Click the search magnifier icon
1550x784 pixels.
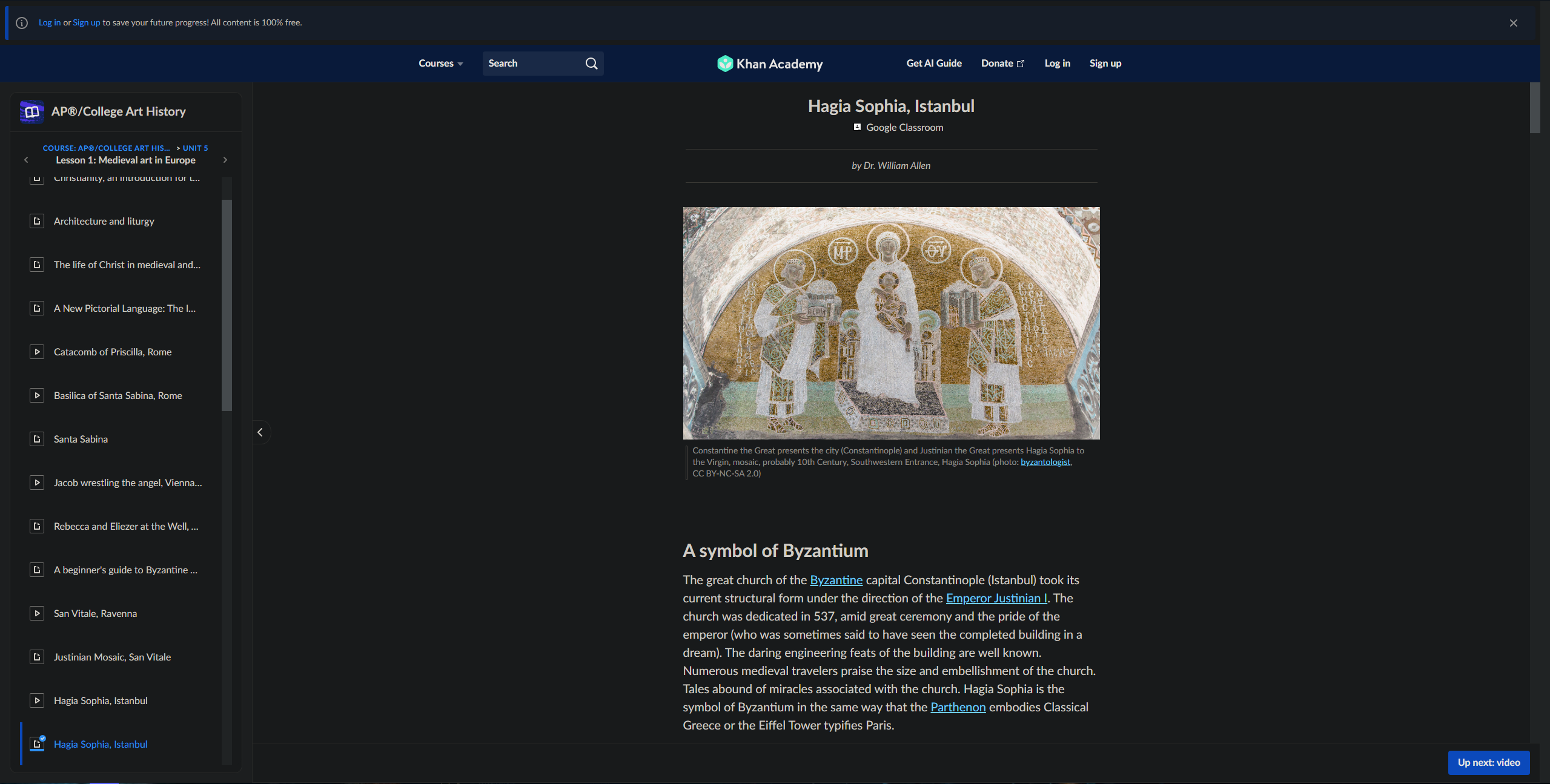click(x=591, y=63)
